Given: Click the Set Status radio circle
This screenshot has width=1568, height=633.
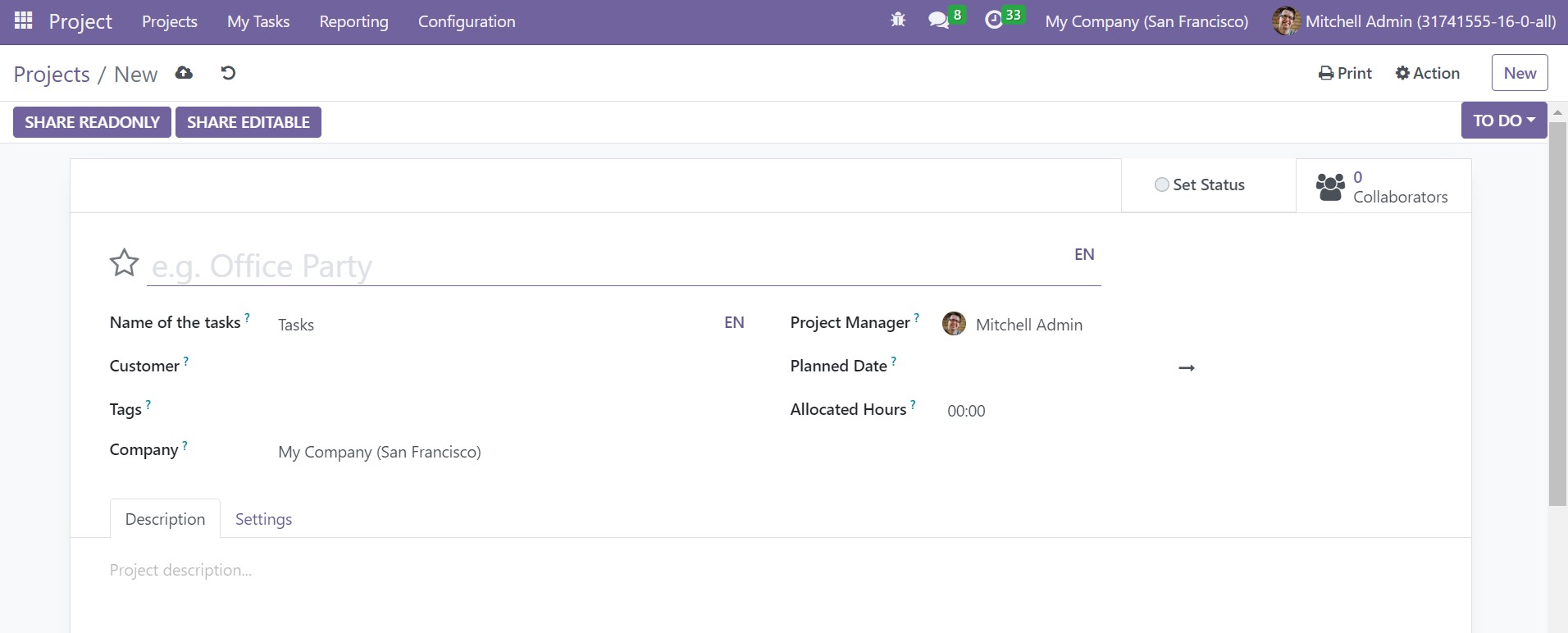Looking at the screenshot, I should click(1161, 185).
